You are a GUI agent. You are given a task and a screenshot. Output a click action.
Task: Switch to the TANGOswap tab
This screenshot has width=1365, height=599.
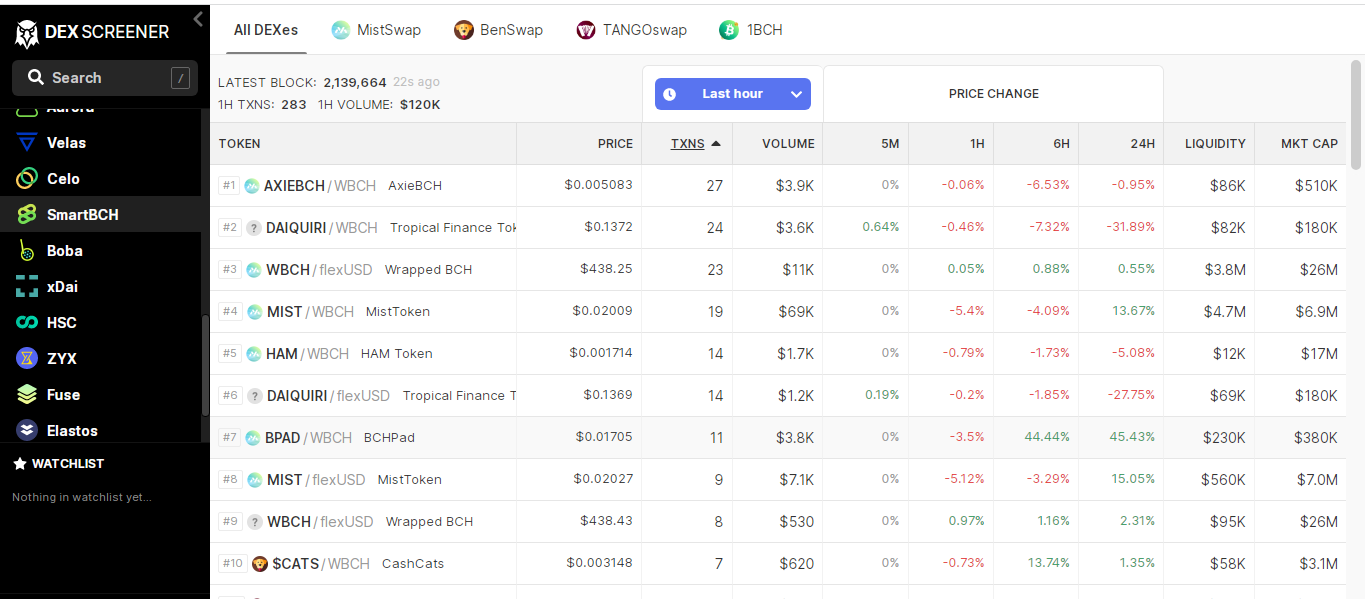click(632, 30)
